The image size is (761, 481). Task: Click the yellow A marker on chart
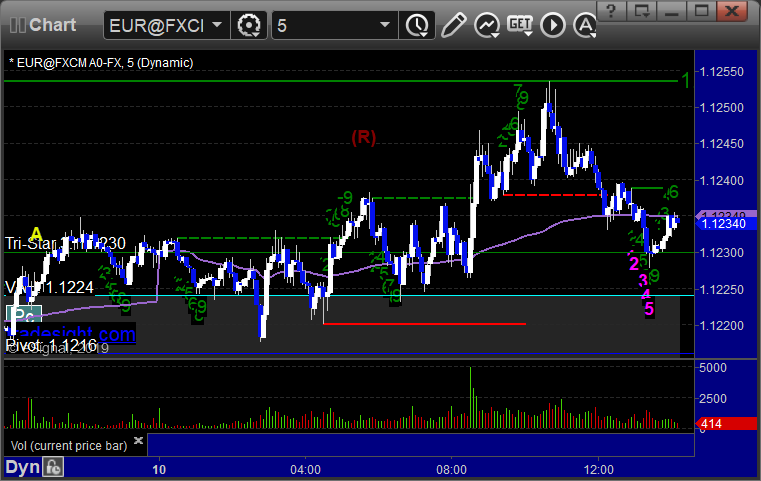[x=36, y=234]
